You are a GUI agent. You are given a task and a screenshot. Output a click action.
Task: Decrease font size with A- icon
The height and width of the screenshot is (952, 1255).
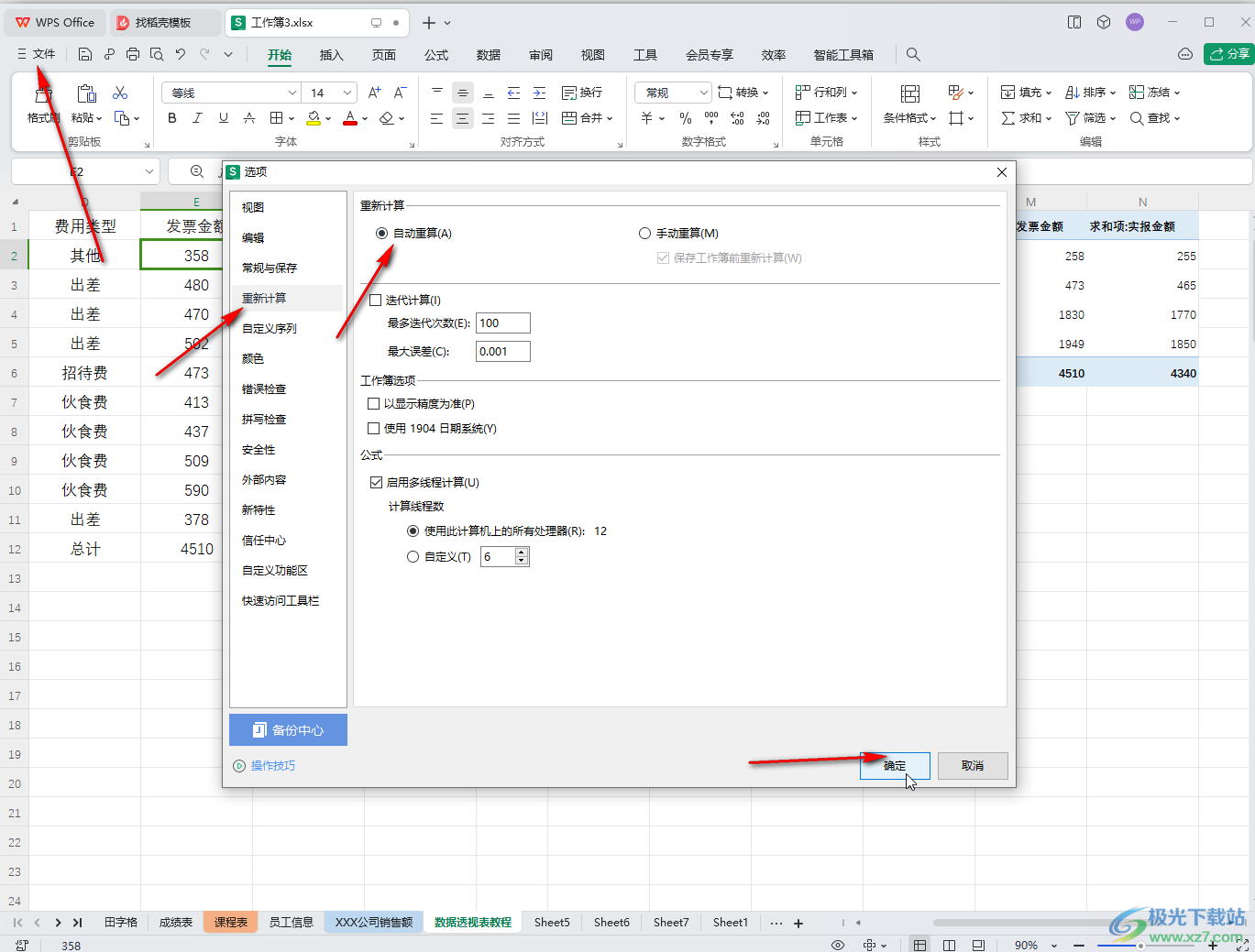(401, 93)
